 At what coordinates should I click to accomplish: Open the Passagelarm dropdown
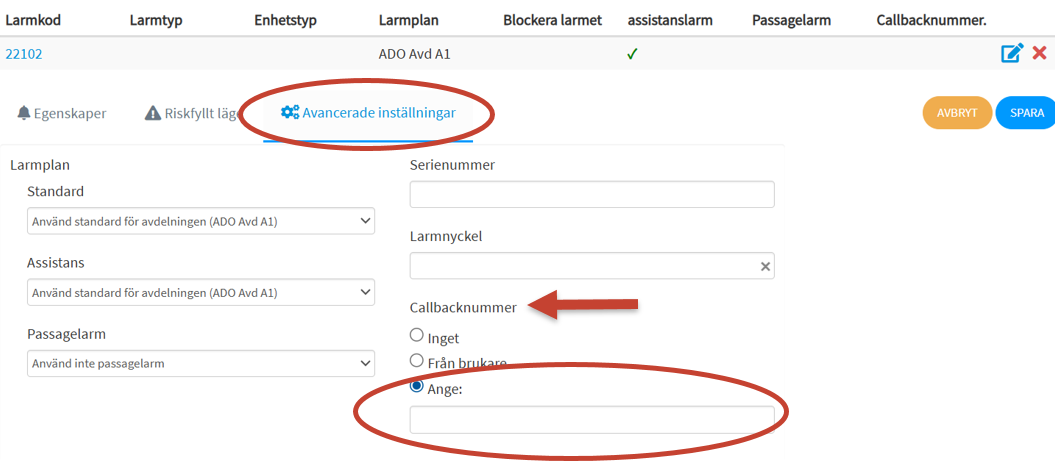(x=201, y=363)
